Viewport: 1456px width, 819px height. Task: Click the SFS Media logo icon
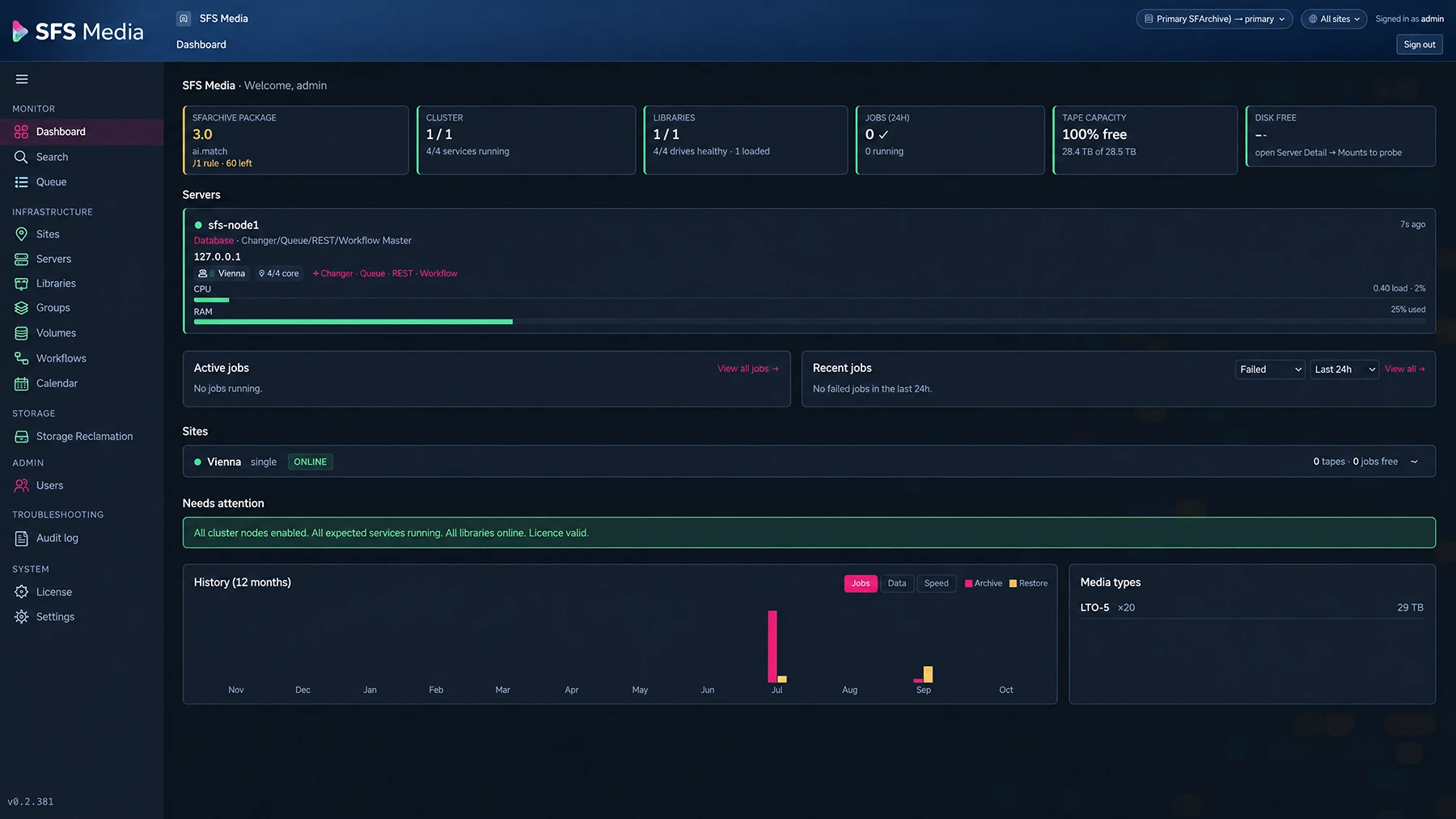click(20, 32)
